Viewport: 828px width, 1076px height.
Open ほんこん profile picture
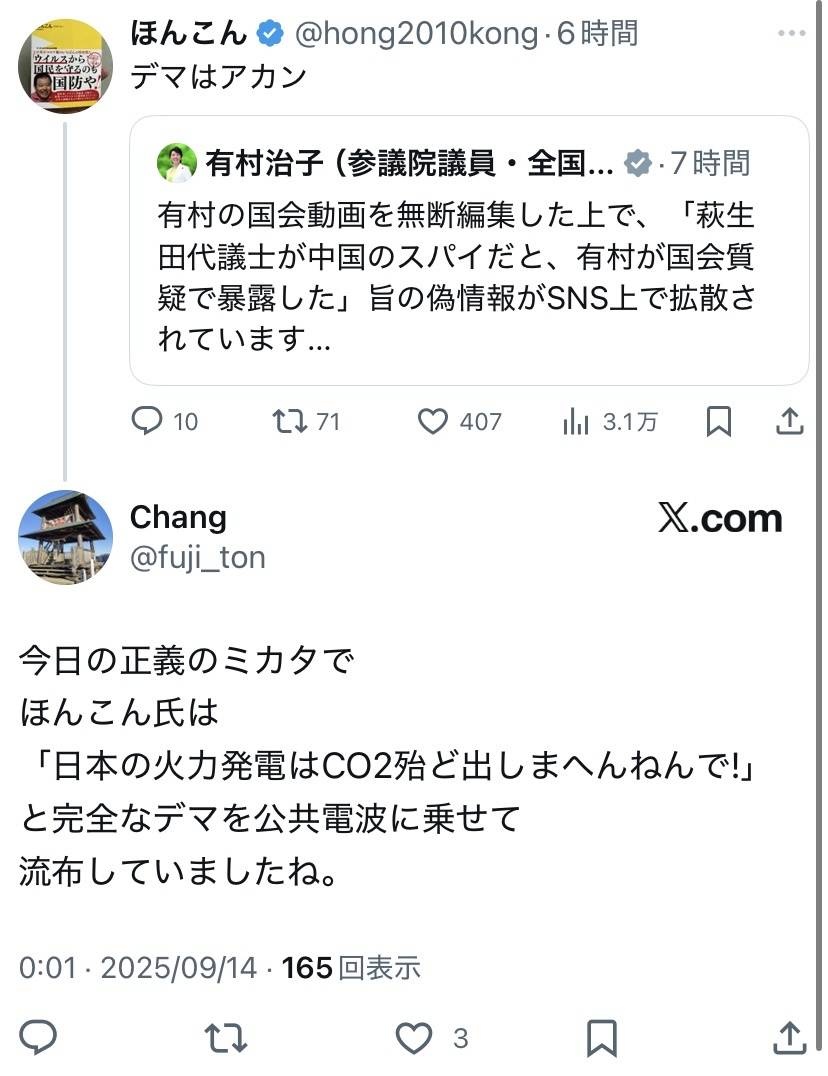[x=65, y=65]
